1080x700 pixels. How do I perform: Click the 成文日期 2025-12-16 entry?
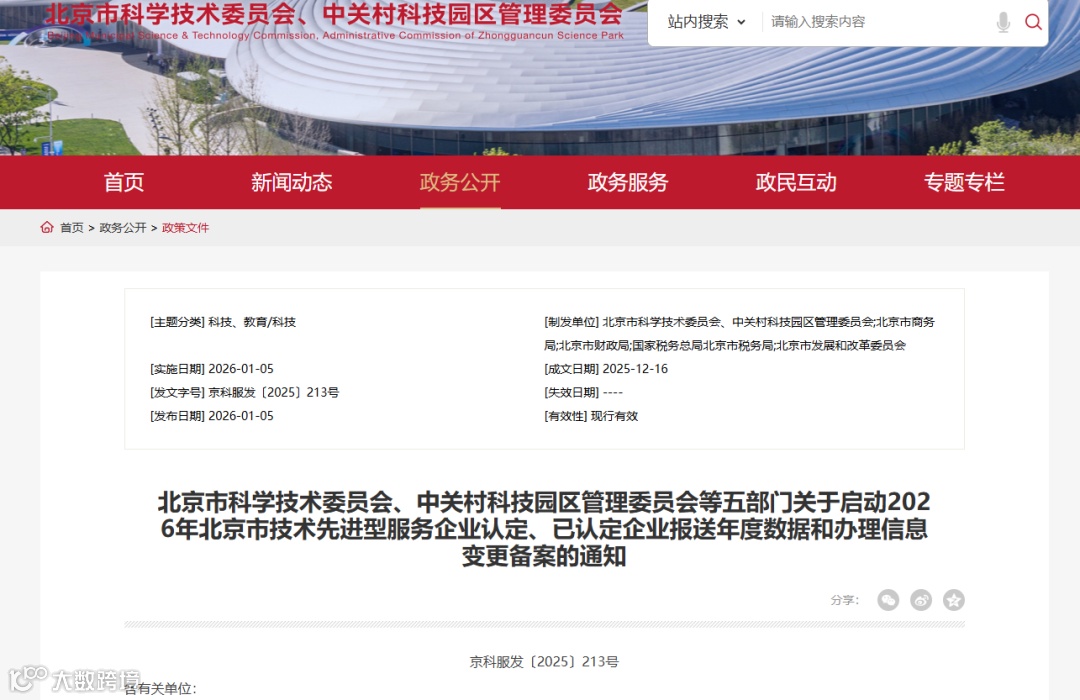pos(606,369)
